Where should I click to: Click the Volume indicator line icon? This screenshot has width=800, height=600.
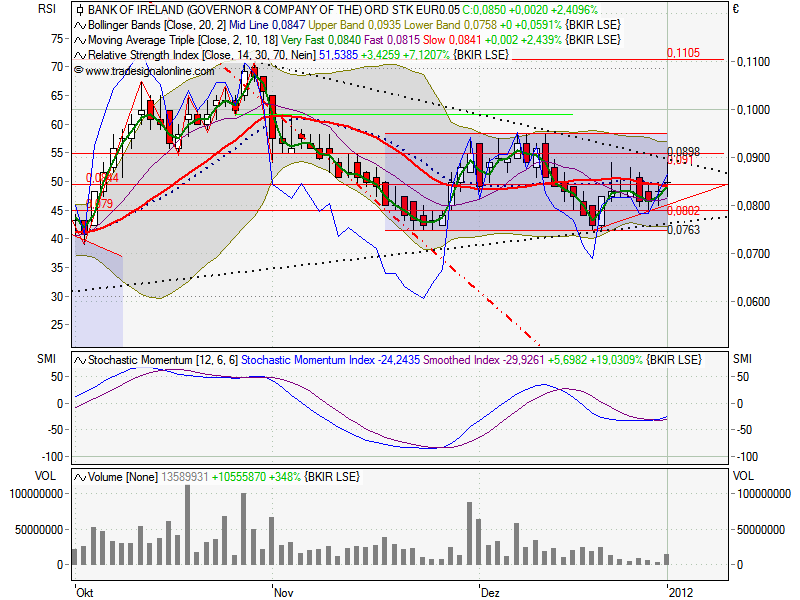[x=80, y=477]
